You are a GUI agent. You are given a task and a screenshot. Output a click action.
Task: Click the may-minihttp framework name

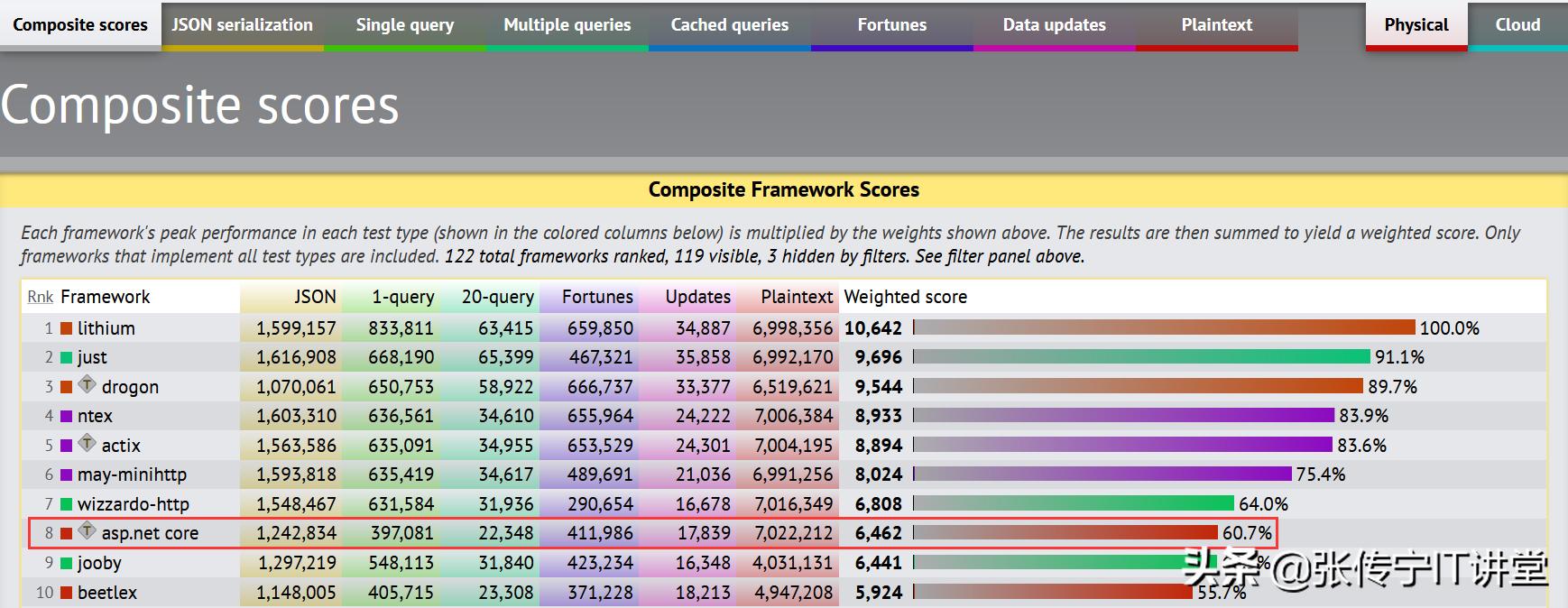(132, 474)
